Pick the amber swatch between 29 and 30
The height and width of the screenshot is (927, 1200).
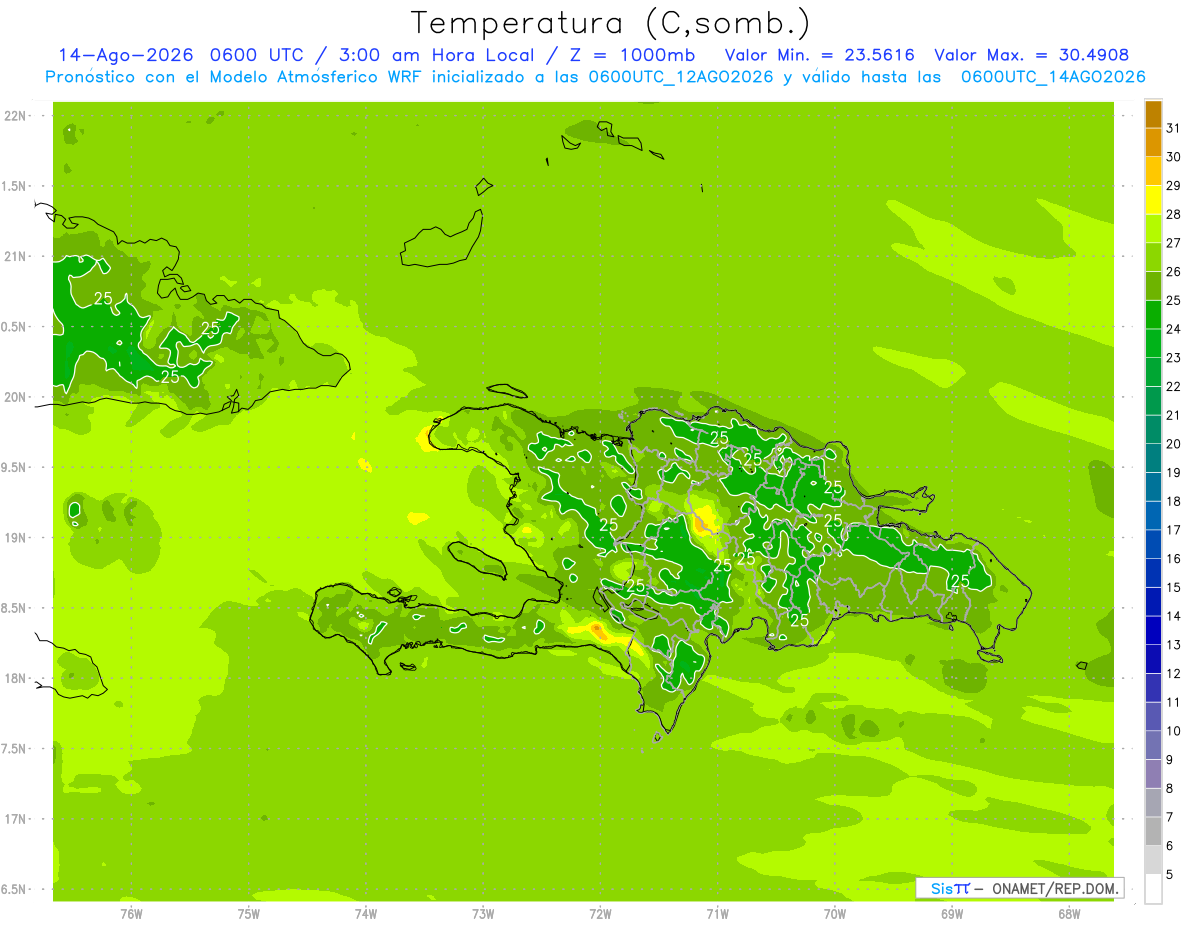(x=1153, y=171)
